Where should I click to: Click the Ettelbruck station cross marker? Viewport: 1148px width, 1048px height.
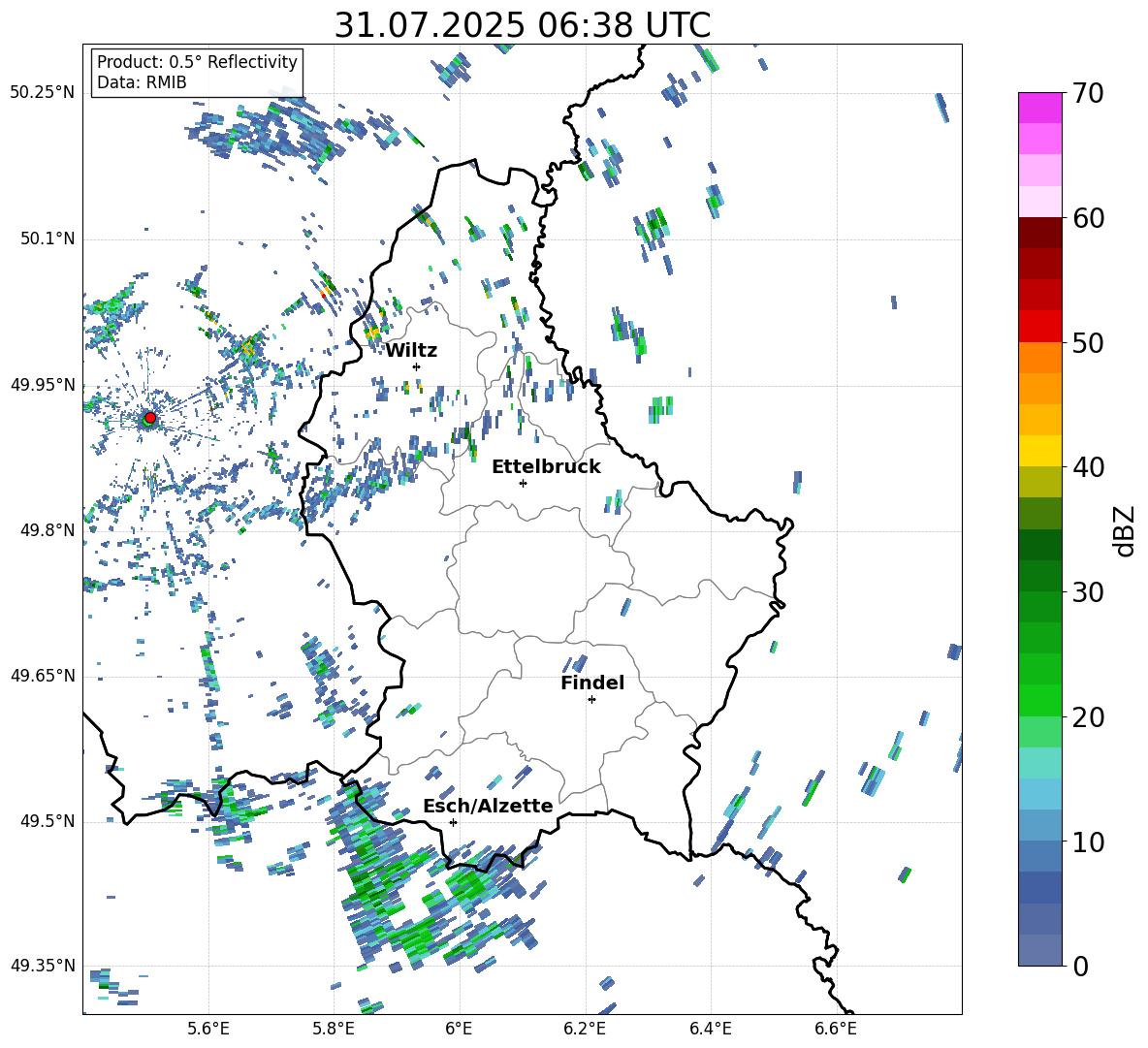click(523, 483)
